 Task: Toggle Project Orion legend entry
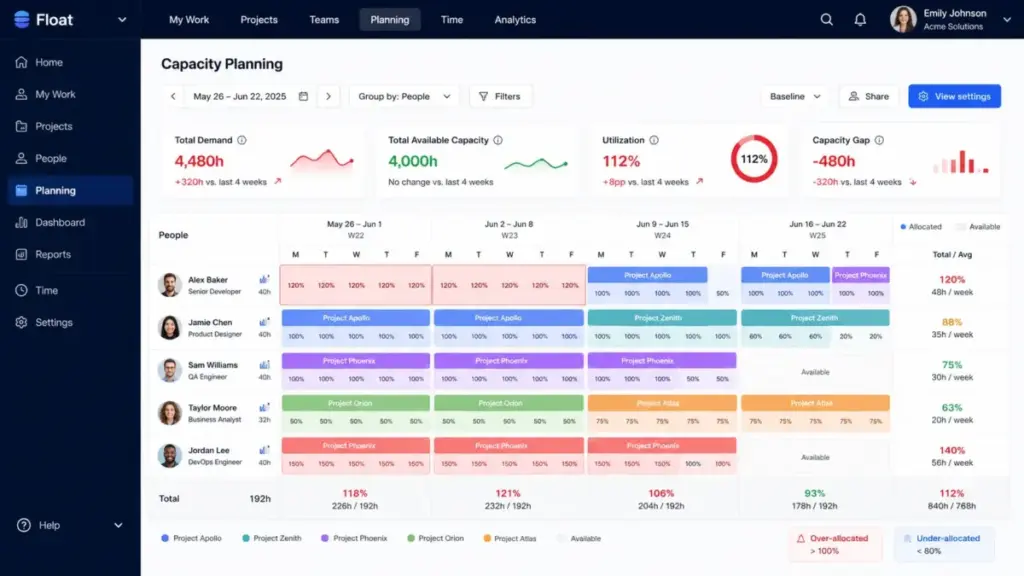[435, 538]
